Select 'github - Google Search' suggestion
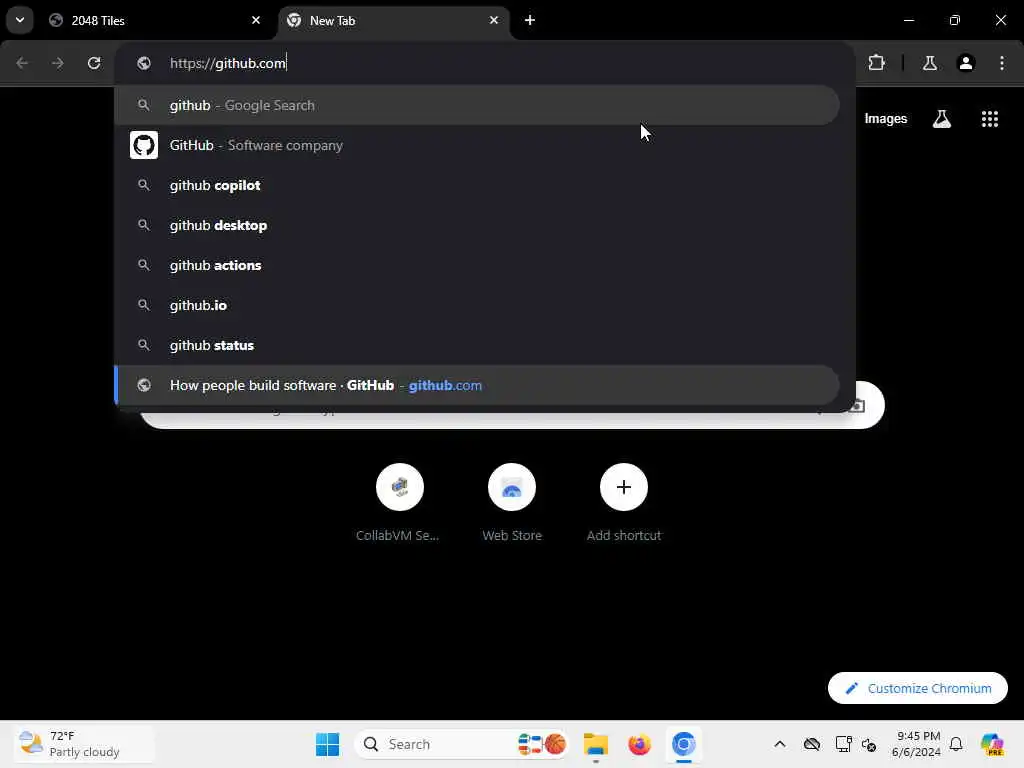The width and height of the screenshot is (1024, 768). coord(477,105)
